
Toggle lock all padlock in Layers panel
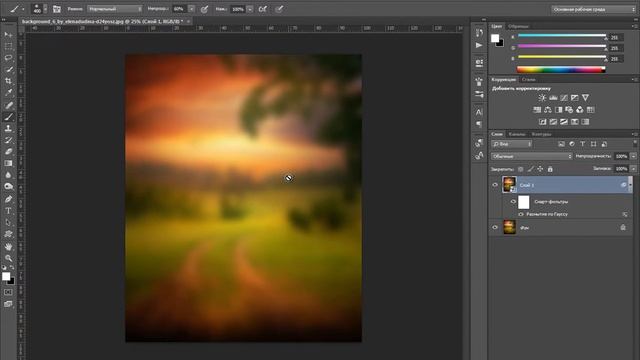[550, 169]
